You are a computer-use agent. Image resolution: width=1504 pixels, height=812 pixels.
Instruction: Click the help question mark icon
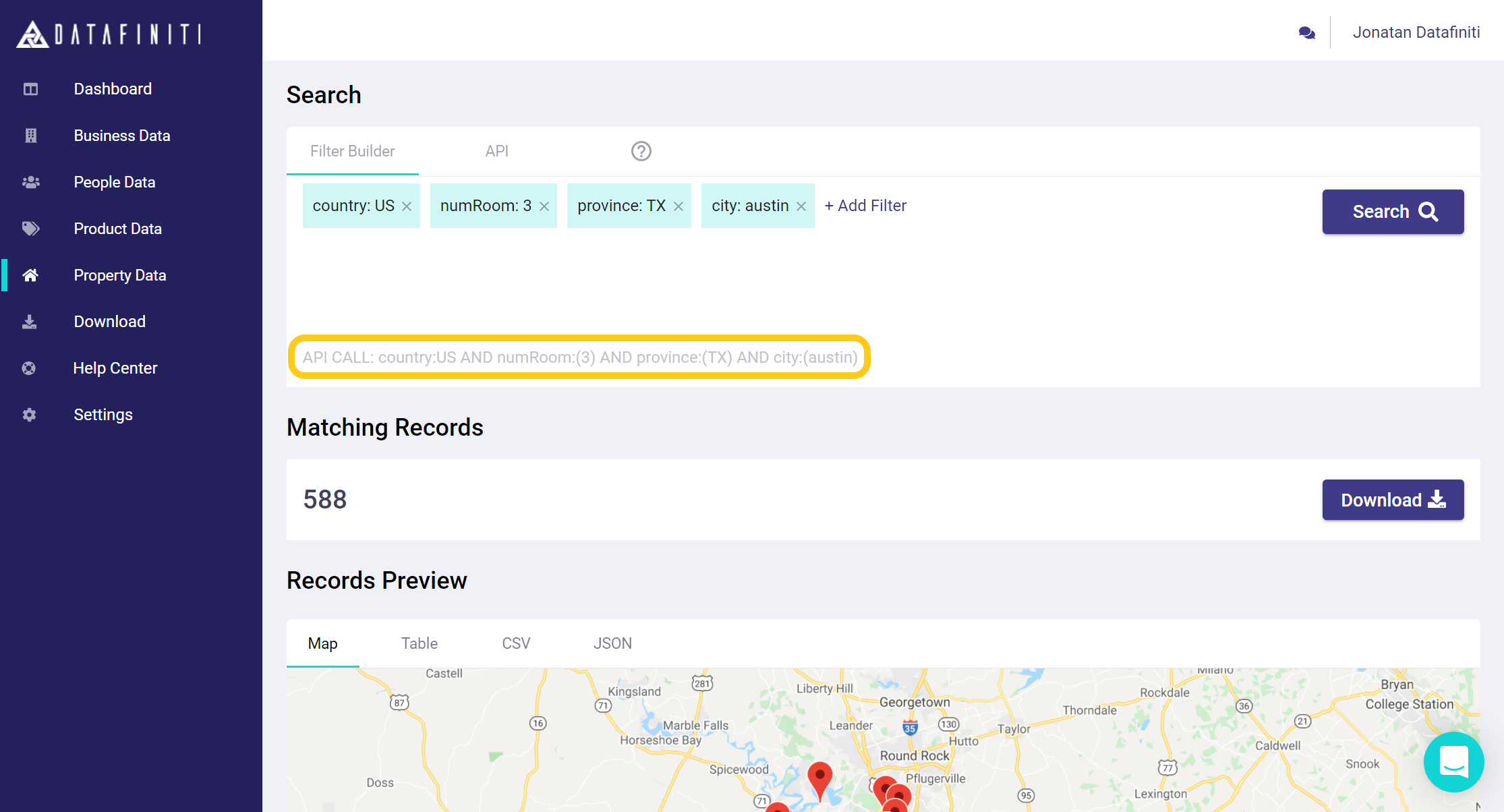[641, 151]
